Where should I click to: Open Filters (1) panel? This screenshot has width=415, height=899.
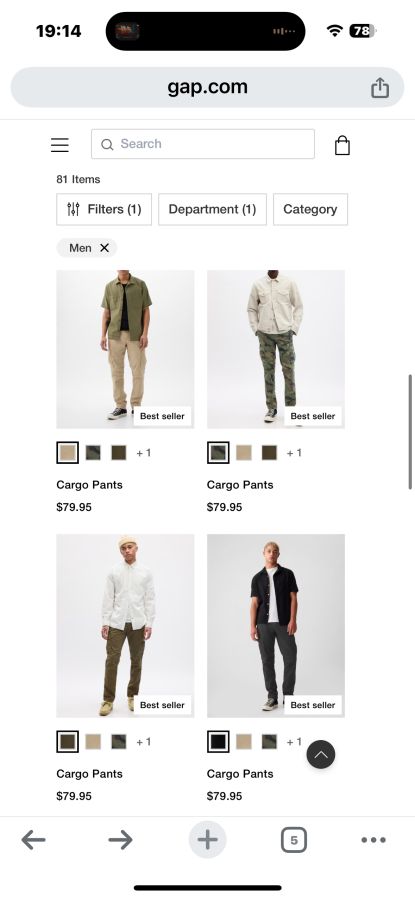click(x=104, y=209)
